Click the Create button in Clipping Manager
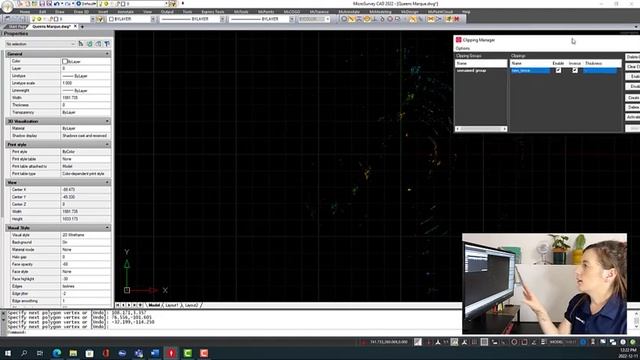This screenshot has width=640, height=360. point(633,98)
